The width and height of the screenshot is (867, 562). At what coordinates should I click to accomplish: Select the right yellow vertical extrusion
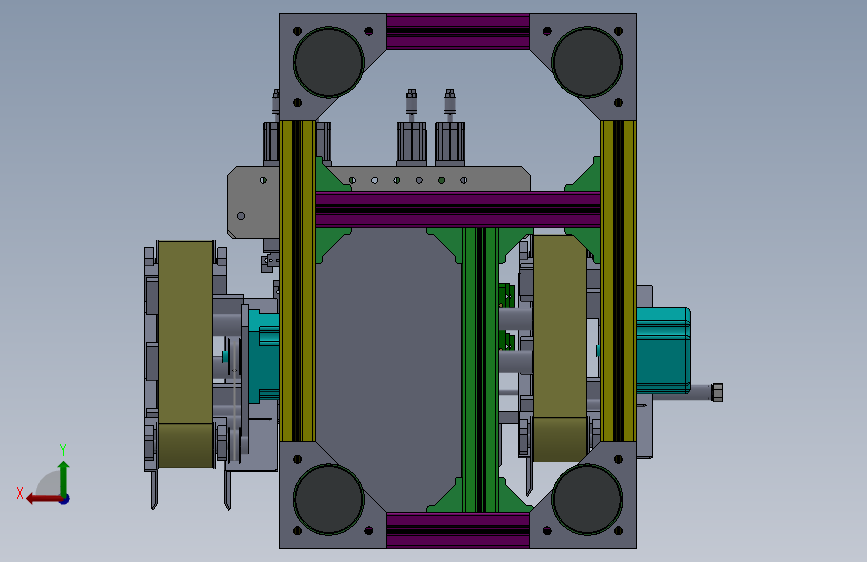[618, 281]
